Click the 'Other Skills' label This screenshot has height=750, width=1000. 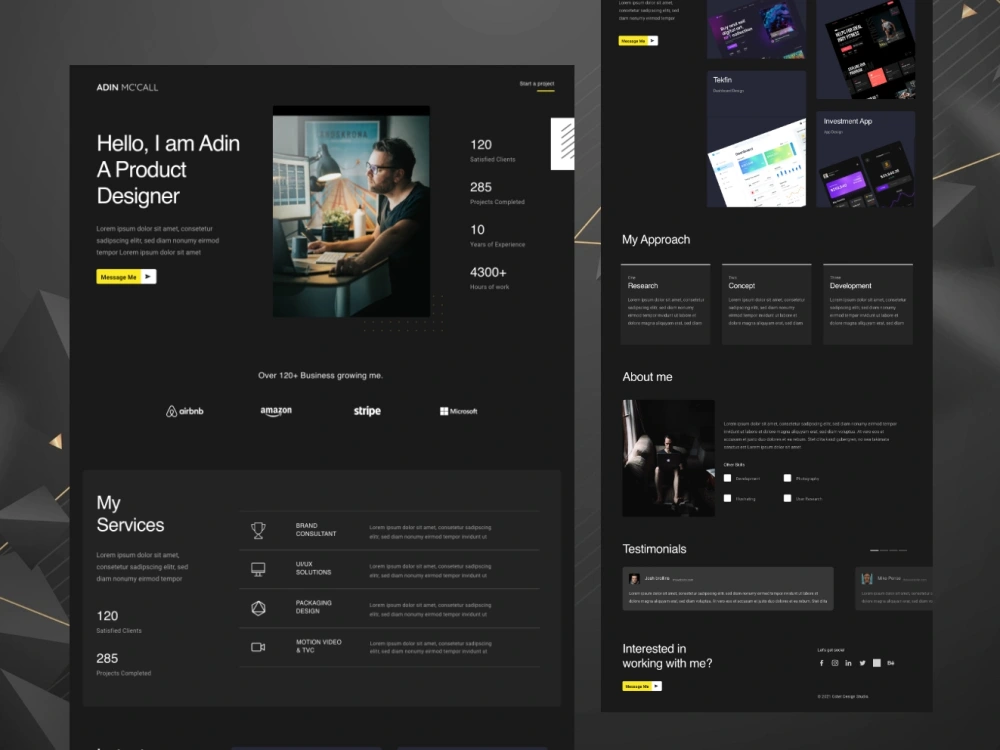point(734,464)
